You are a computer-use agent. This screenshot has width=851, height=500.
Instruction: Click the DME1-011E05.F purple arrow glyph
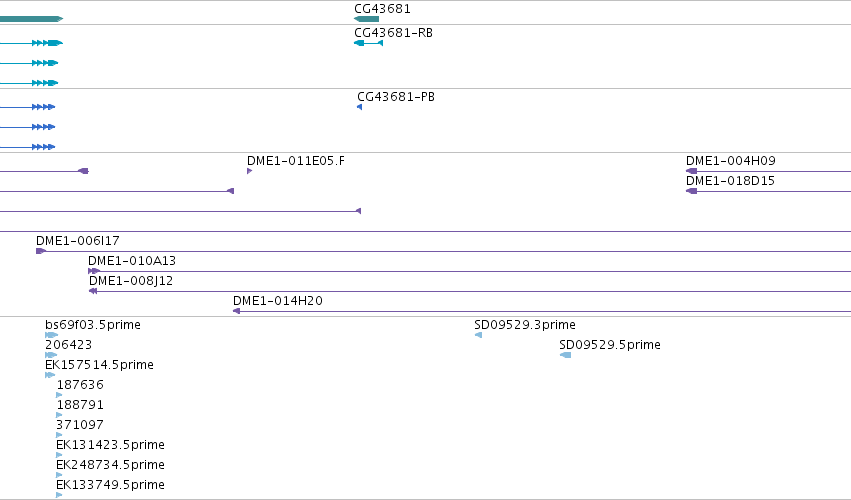(x=250, y=171)
